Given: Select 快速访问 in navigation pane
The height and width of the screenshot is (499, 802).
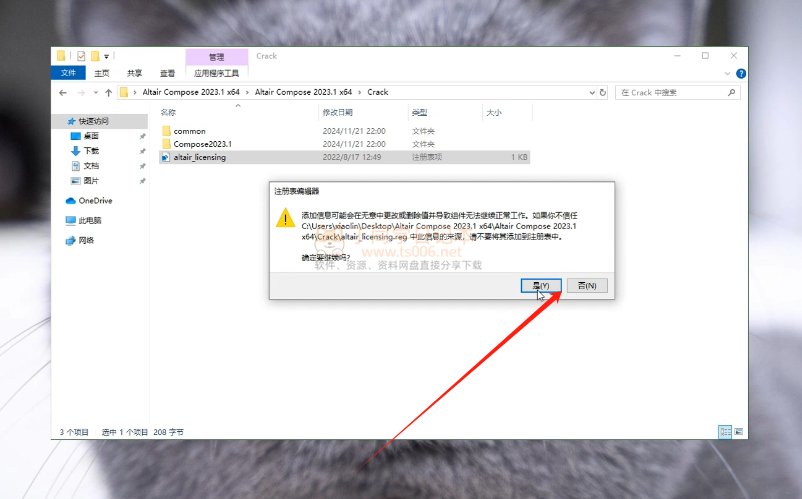Looking at the screenshot, I should pyautogui.click(x=93, y=121).
